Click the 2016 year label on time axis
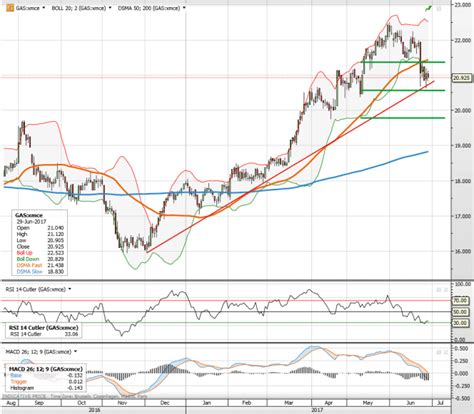Viewport: 474px width, 414px height. pyautogui.click(x=95, y=410)
